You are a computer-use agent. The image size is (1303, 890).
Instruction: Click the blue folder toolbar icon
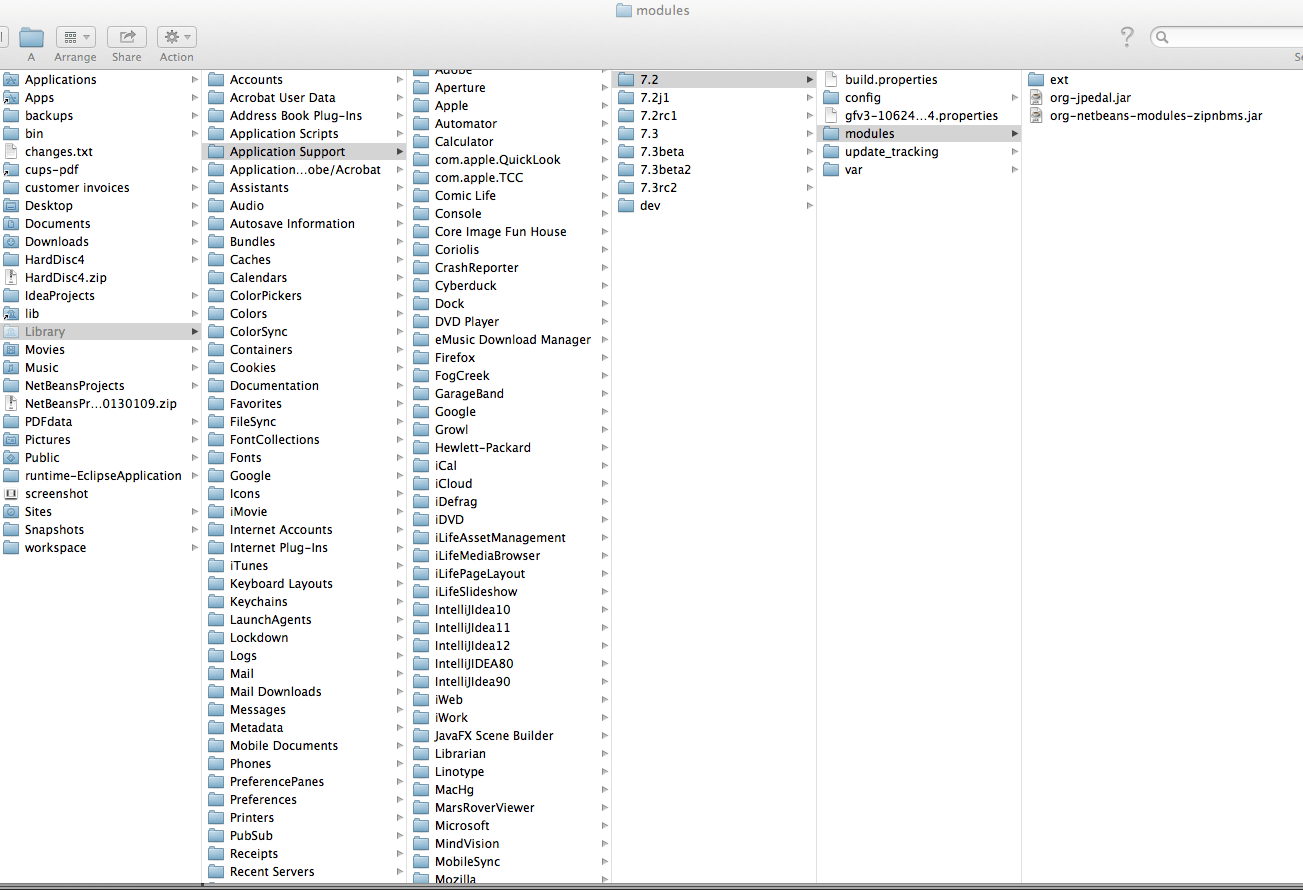(x=32, y=37)
